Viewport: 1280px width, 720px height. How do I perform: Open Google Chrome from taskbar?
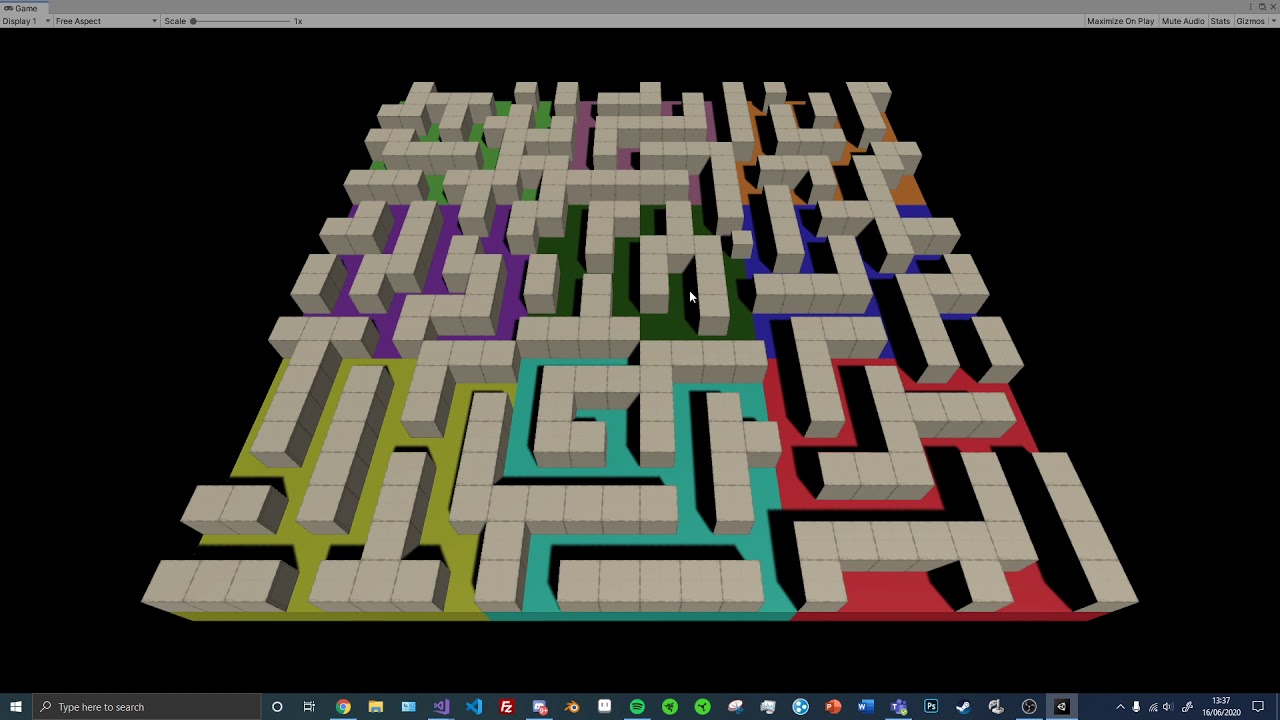[x=343, y=707]
